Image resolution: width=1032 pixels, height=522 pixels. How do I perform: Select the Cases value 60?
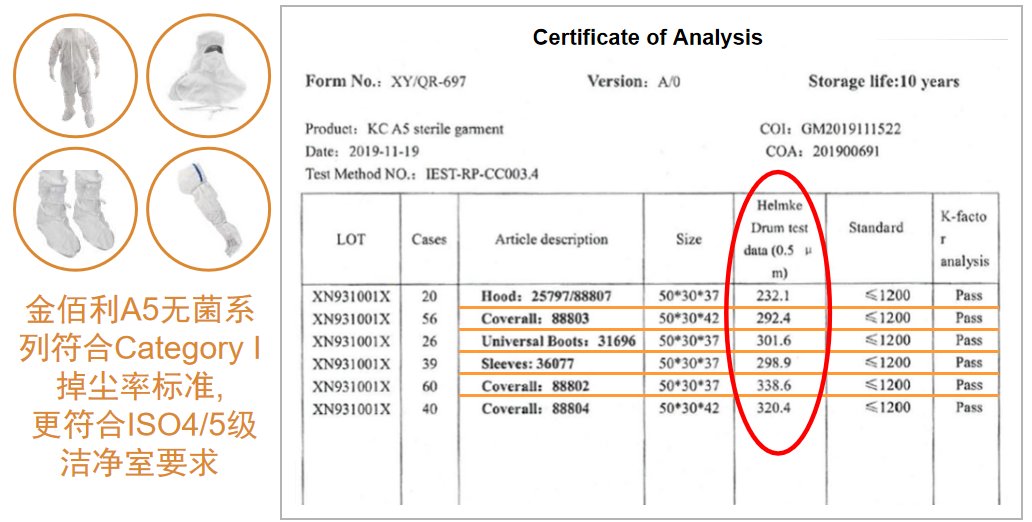429,386
